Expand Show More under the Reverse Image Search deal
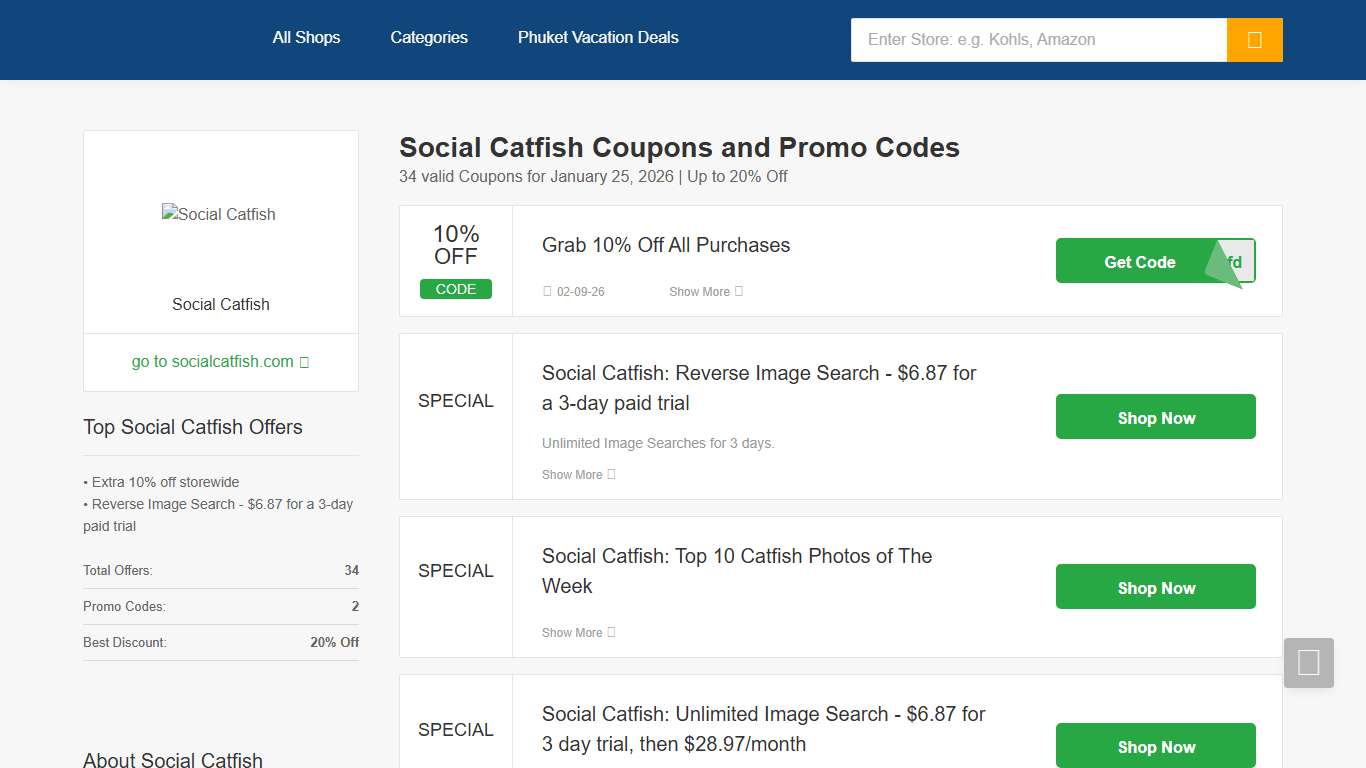 click(x=578, y=474)
